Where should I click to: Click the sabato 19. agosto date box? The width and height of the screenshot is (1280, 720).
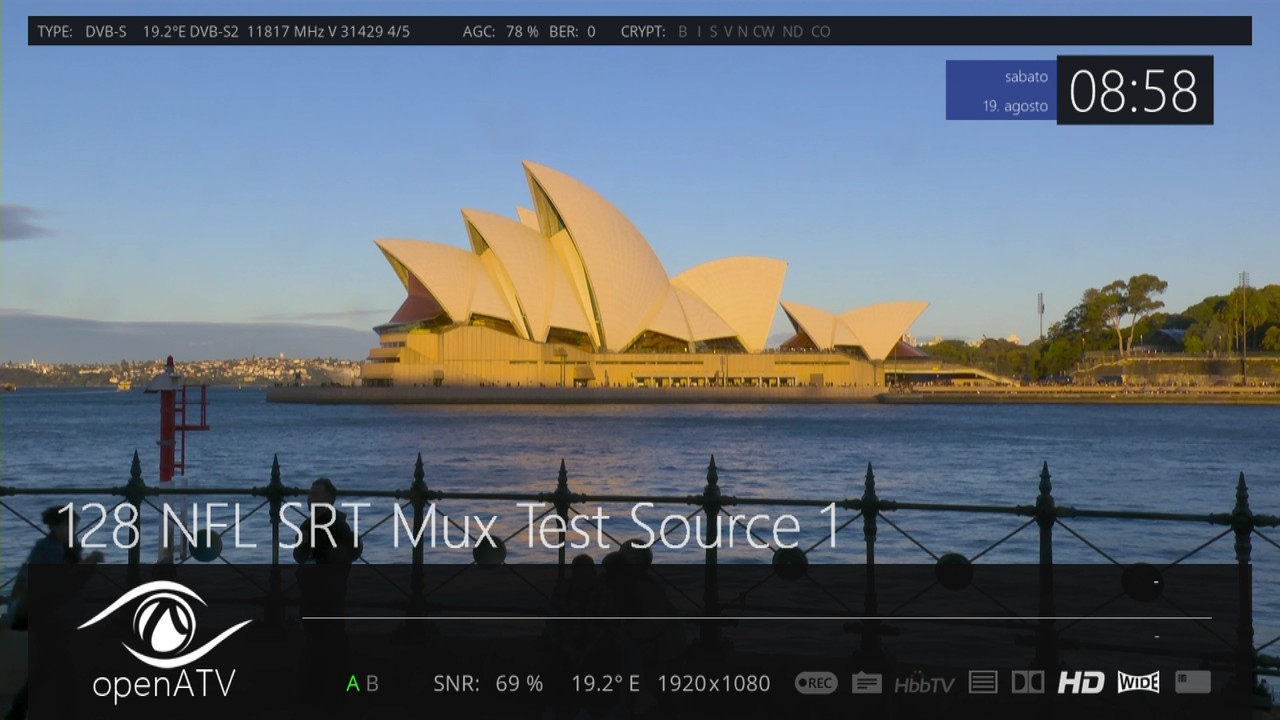point(1001,90)
